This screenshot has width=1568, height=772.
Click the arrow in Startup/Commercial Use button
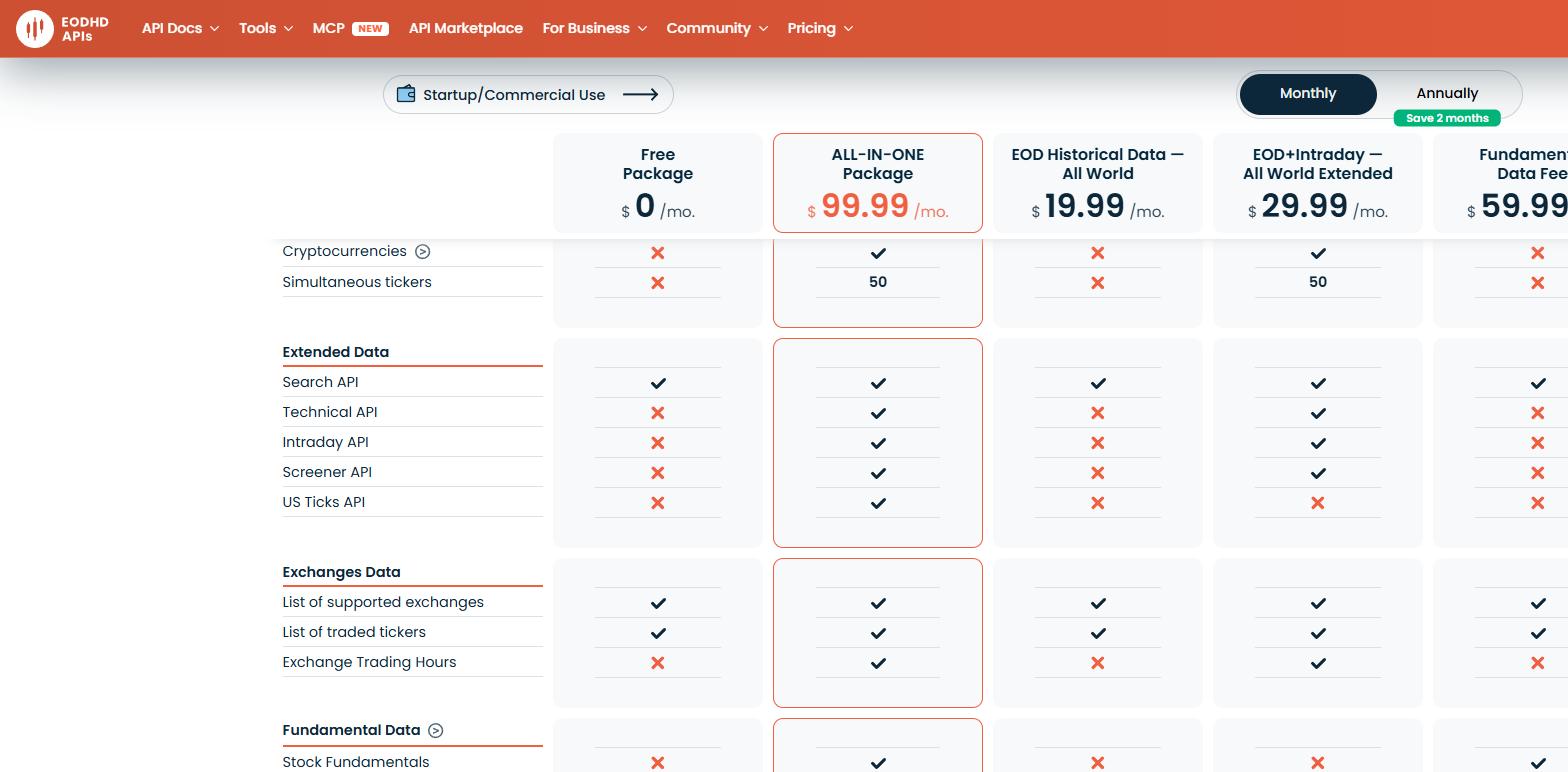tap(640, 94)
